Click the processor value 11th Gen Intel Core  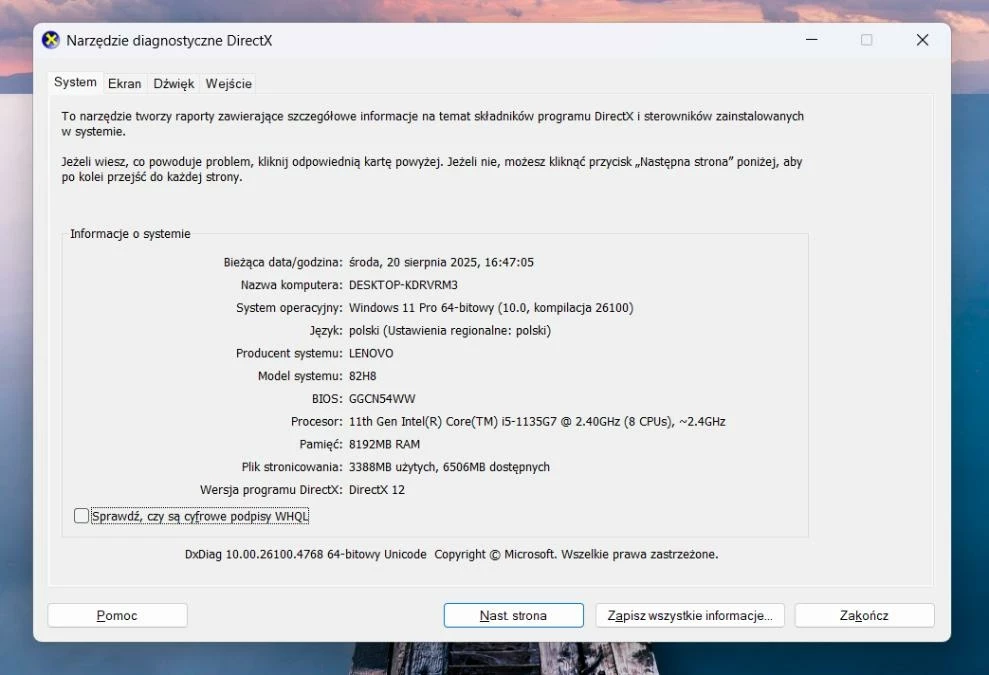pyautogui.click(x=537, y=421)
